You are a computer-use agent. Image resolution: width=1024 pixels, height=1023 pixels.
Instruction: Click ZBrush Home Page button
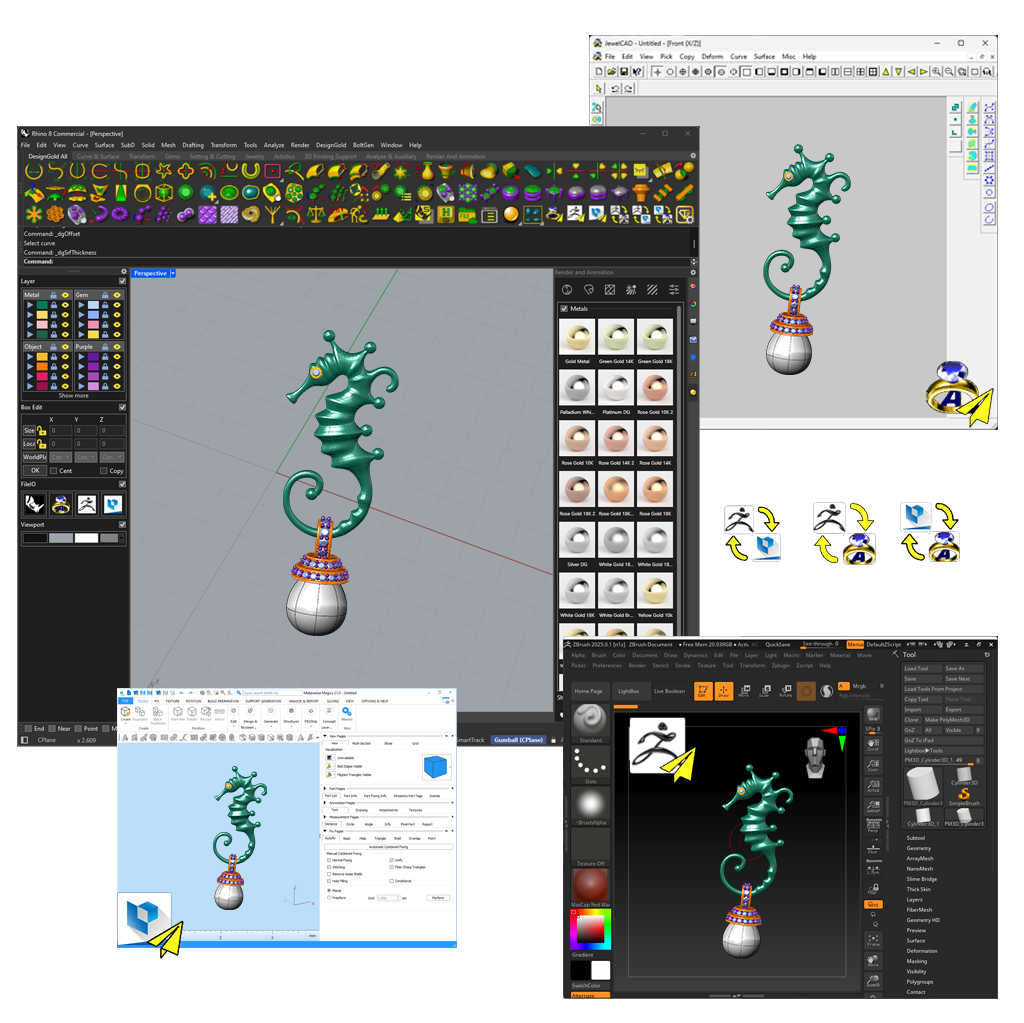588,690
